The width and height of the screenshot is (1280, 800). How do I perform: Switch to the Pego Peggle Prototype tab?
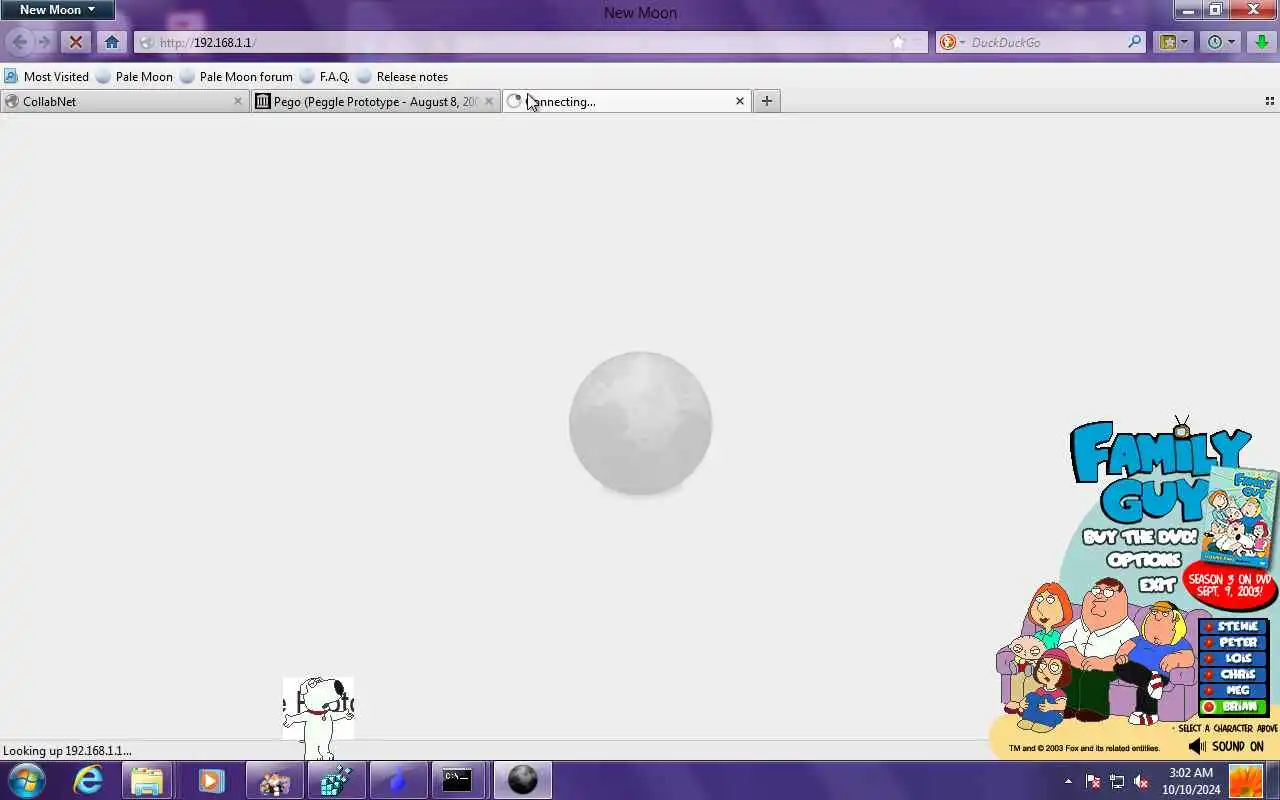coord(375,101)
